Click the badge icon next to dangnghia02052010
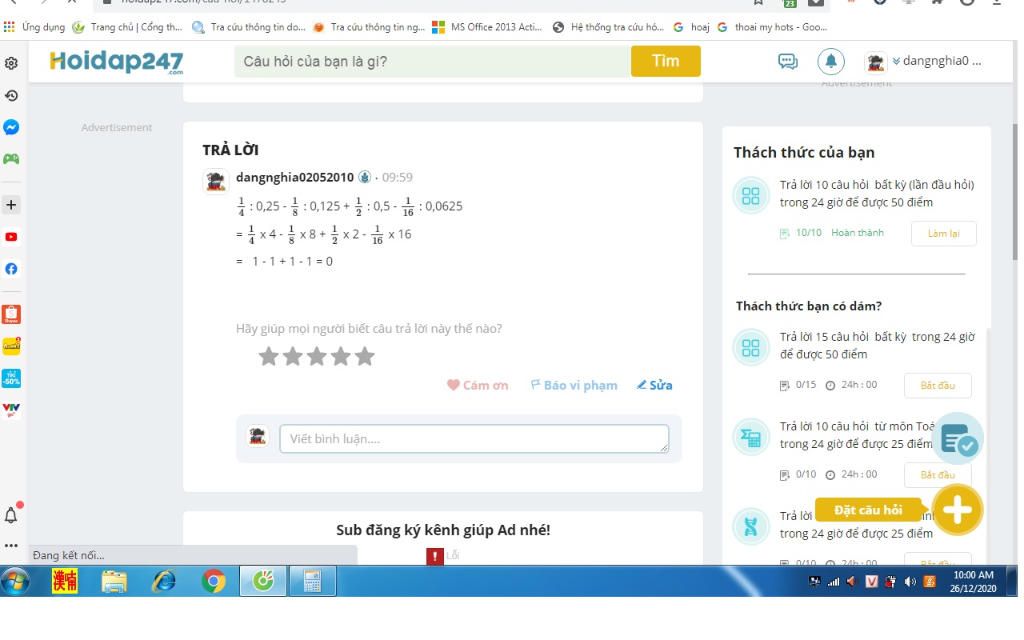 tap(364, 177)
